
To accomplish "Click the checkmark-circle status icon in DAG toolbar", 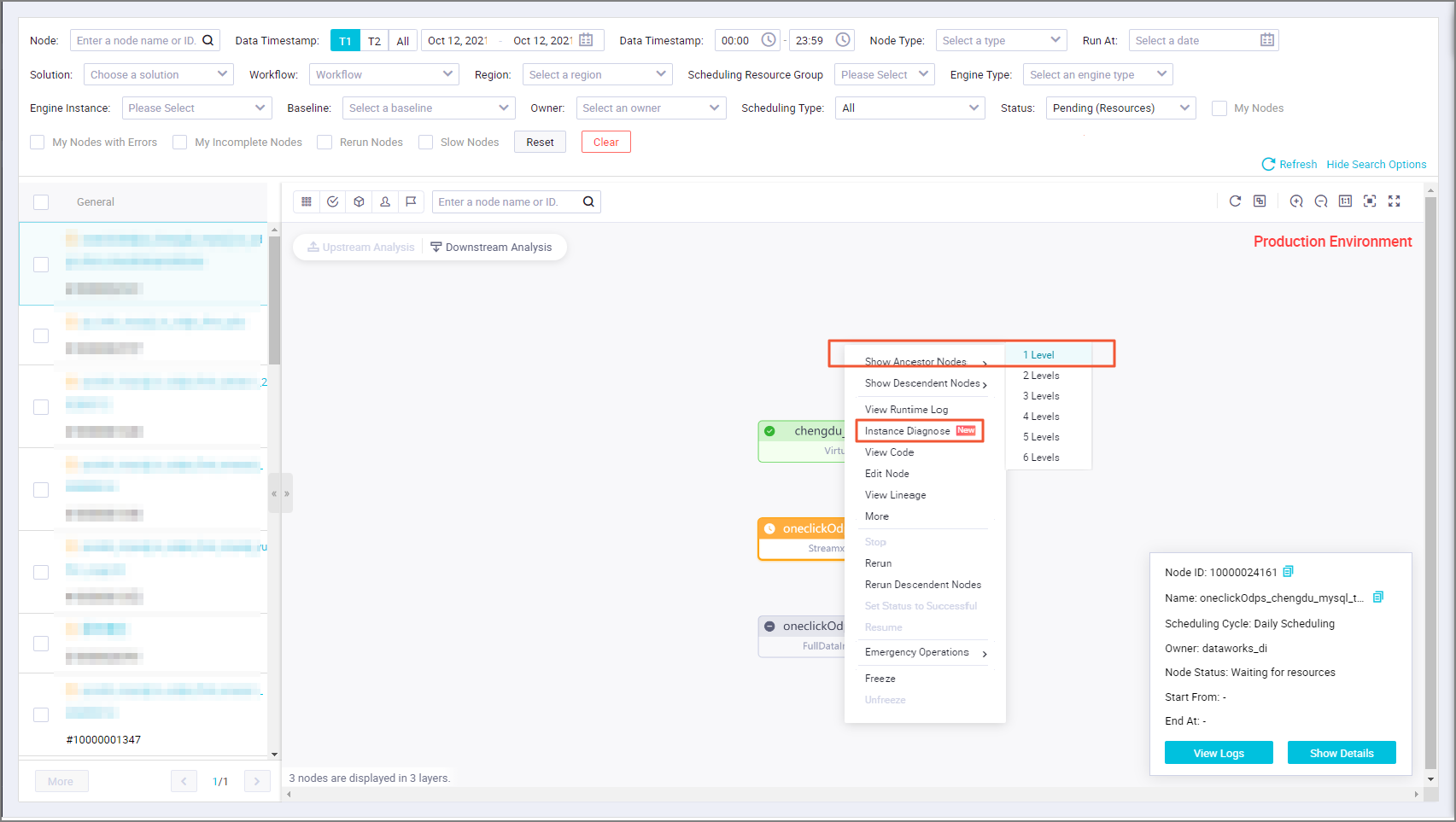I will (333, 201).
